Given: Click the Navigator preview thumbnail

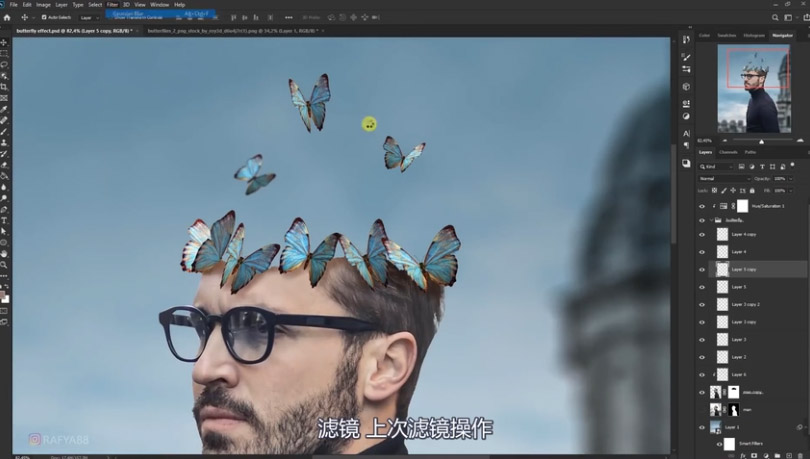Looking at the screenshot, I should 754,90.
